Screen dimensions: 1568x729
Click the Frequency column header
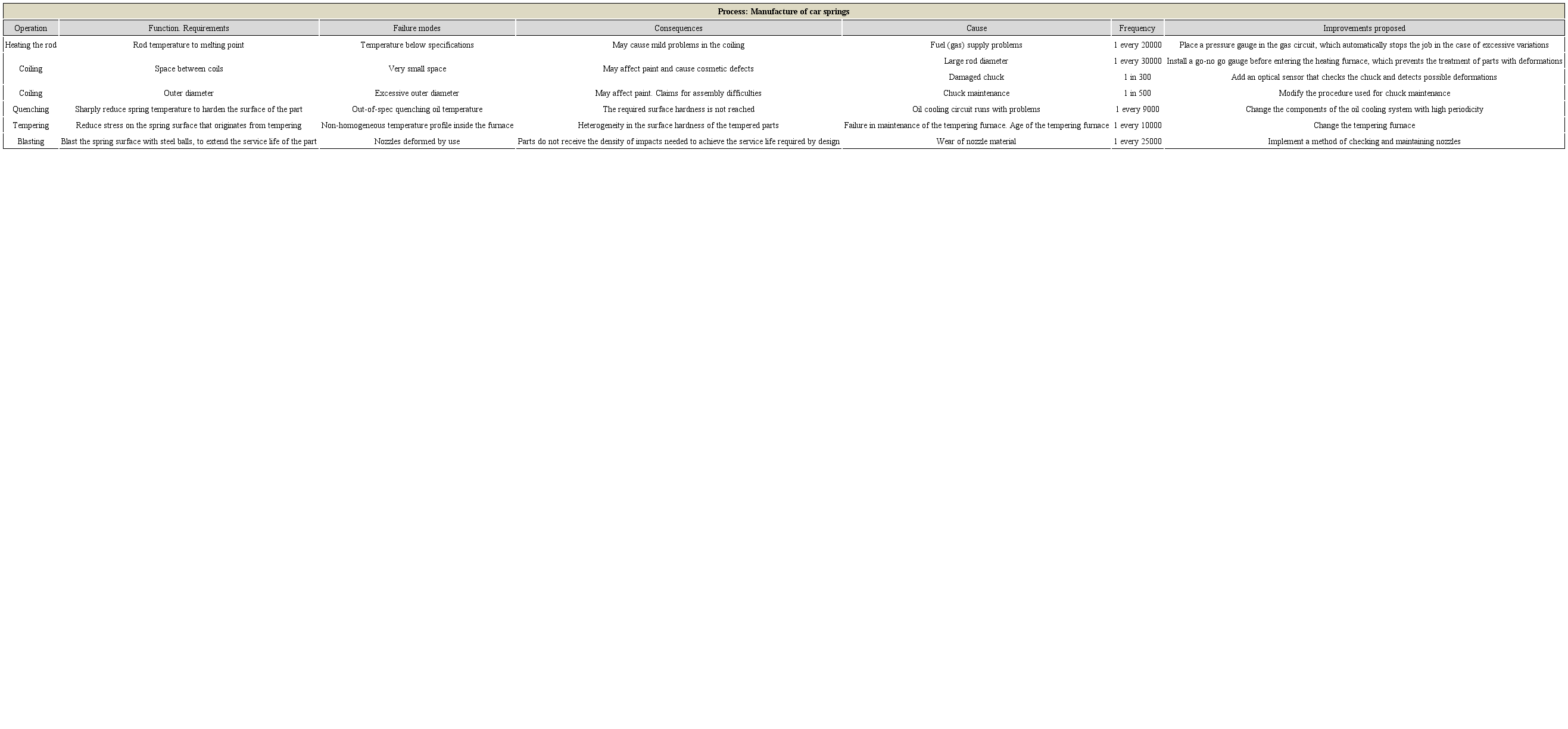coord(1137,28)
